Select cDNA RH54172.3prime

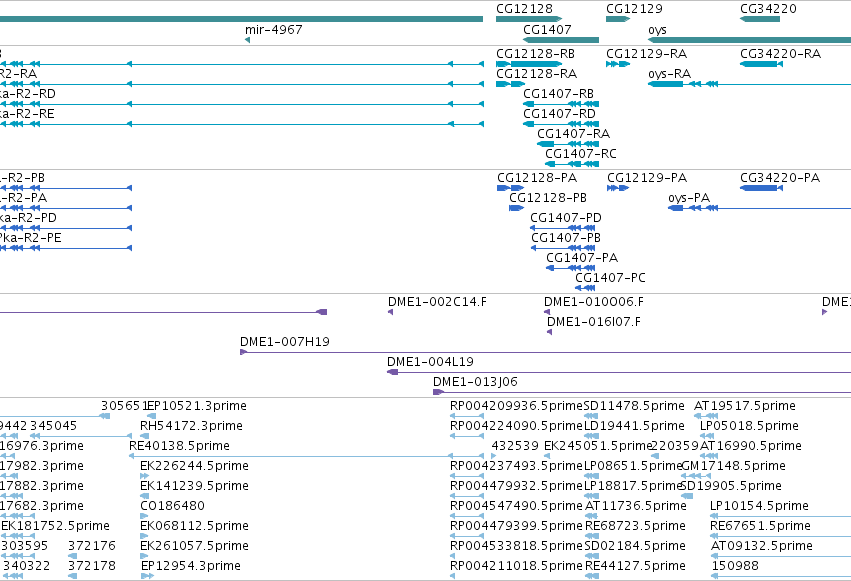pos(191,426)
